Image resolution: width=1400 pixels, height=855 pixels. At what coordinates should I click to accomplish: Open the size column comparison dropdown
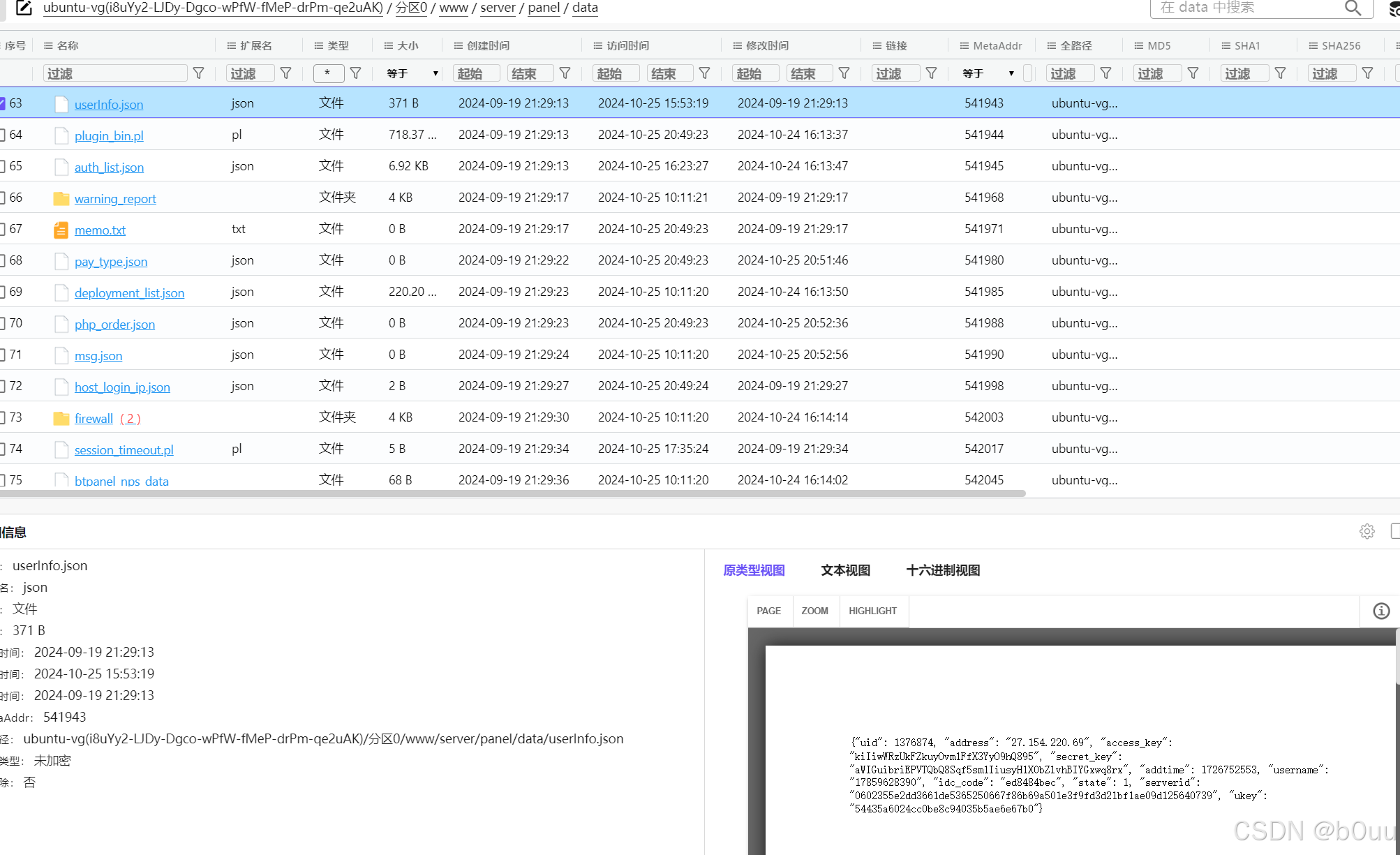point(412,73)
